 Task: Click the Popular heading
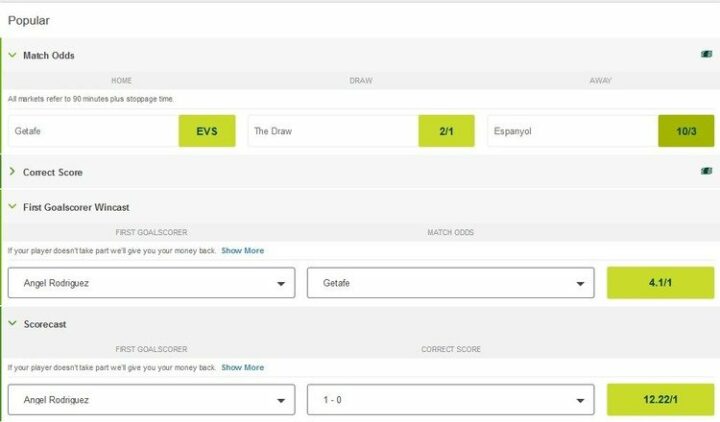pyautogui.click(x=29, y=20)
